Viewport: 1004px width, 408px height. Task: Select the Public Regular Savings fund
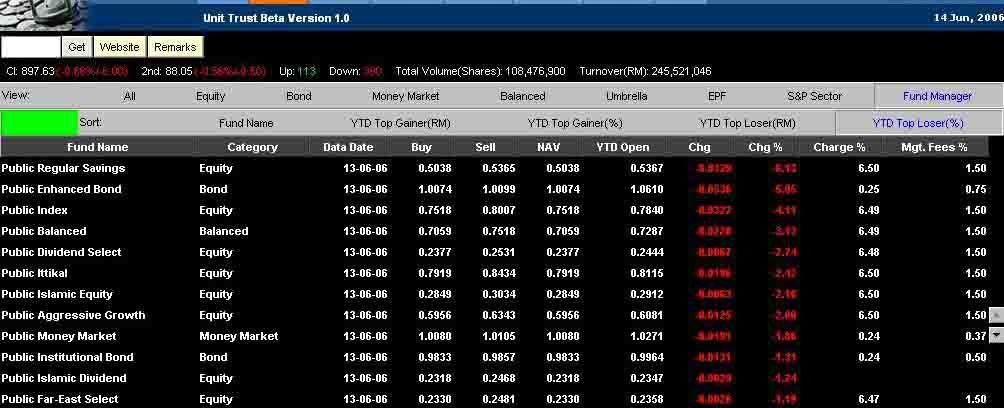(63, 168)
